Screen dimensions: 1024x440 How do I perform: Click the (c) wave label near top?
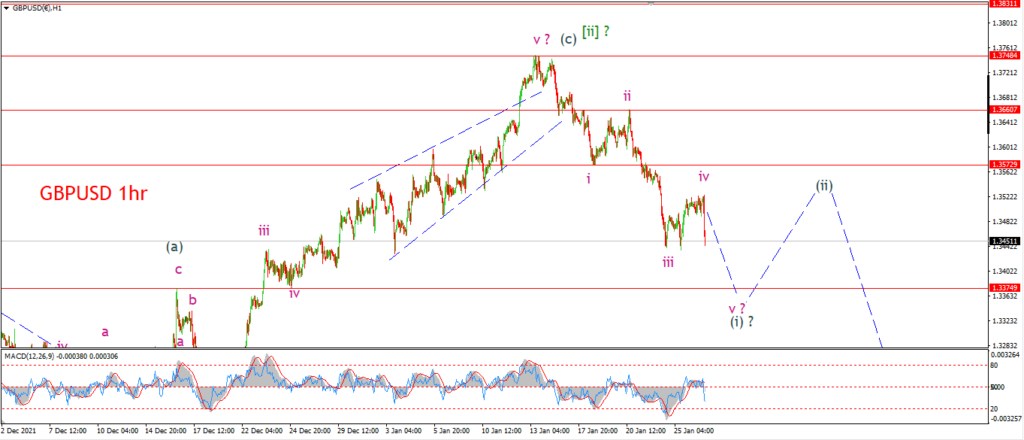click(568, 39)
